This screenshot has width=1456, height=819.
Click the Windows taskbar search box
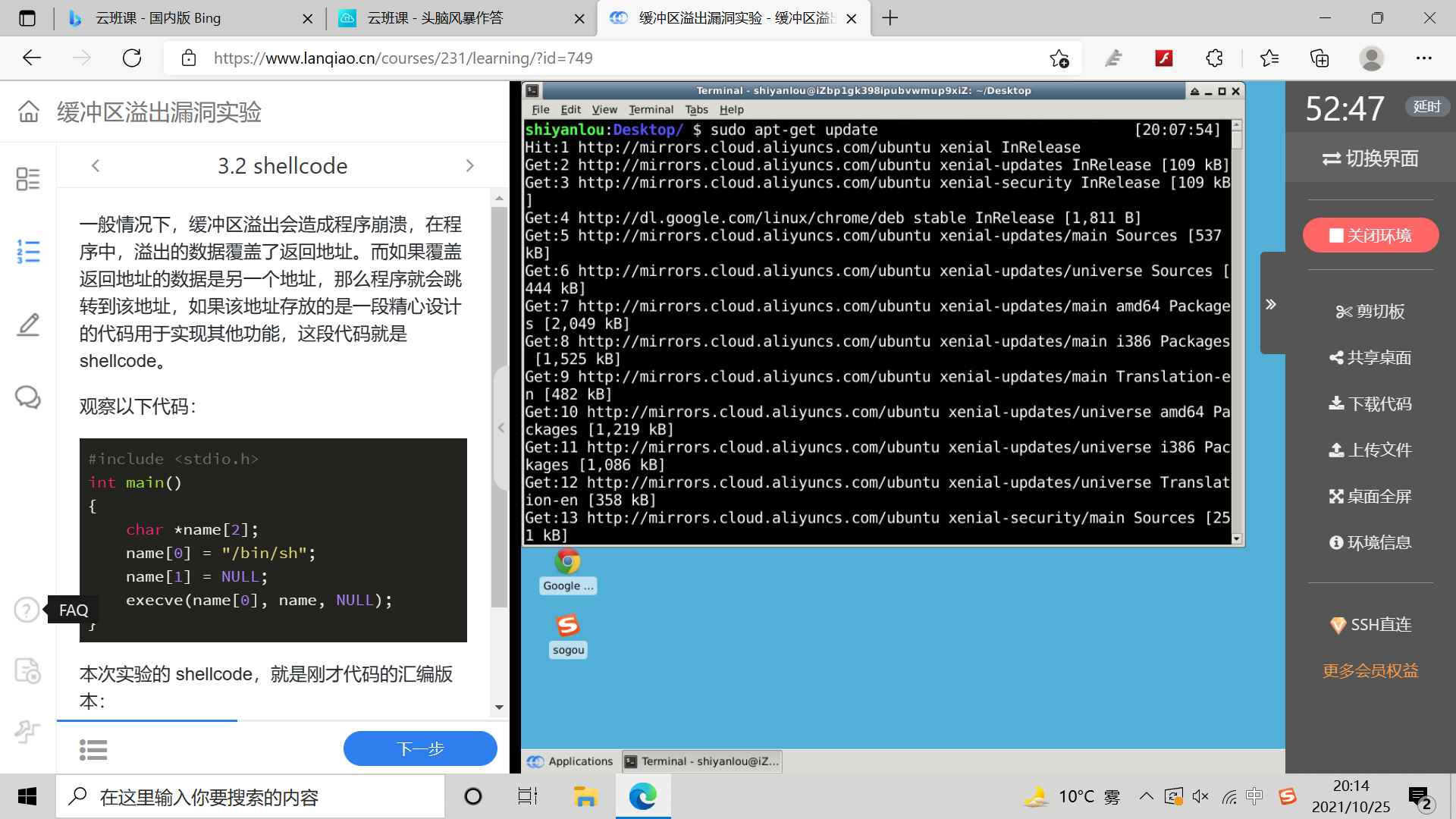[250, 796]
